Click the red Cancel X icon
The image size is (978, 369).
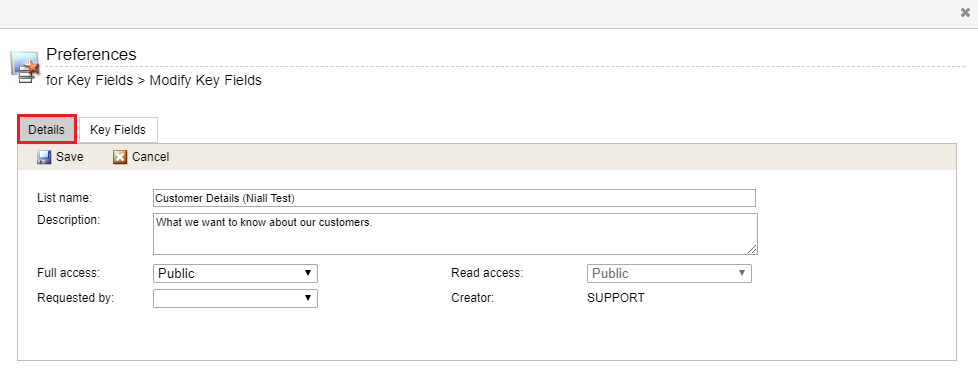120,157
